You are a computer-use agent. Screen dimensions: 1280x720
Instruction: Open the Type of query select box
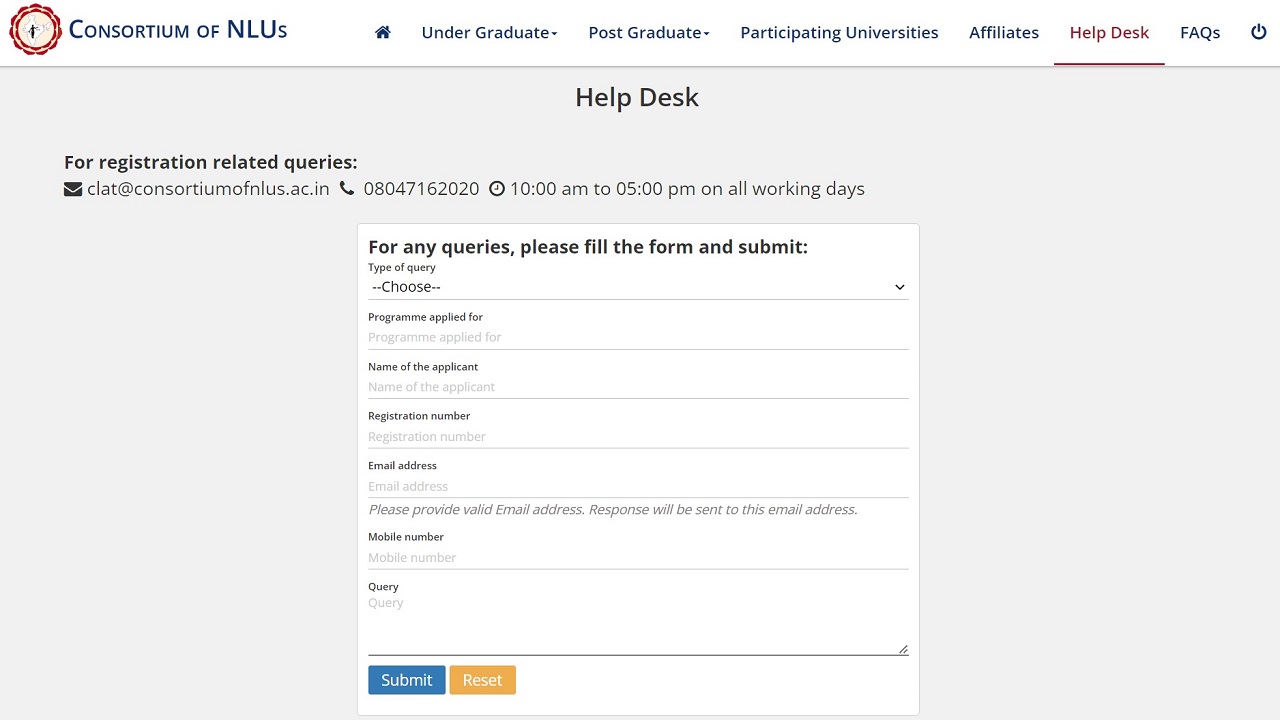click(x=638, y=287)
